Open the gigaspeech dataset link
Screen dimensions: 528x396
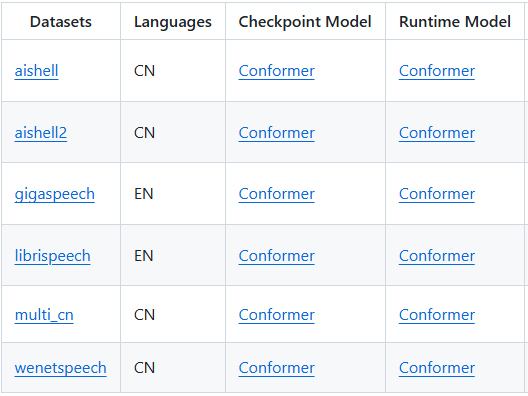tap(55, 194)
